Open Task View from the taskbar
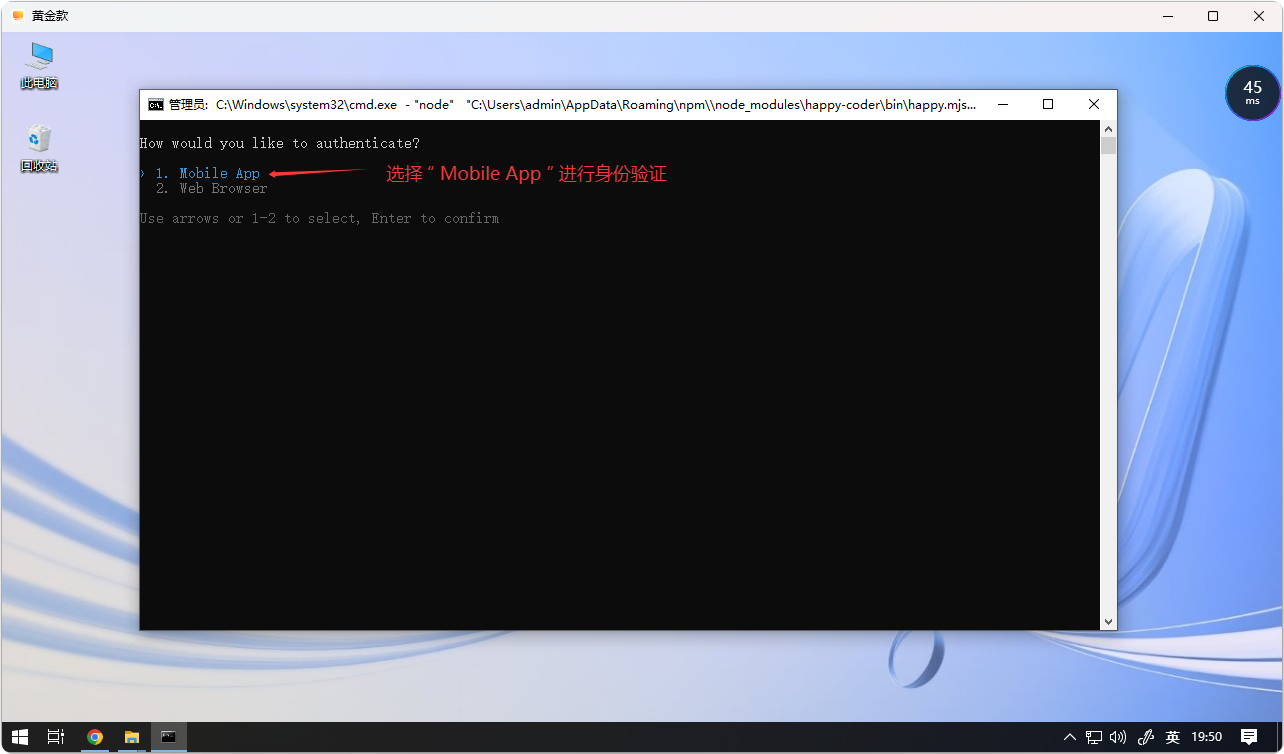Screen dimensions: 1284x754 (x=56, y=737)
